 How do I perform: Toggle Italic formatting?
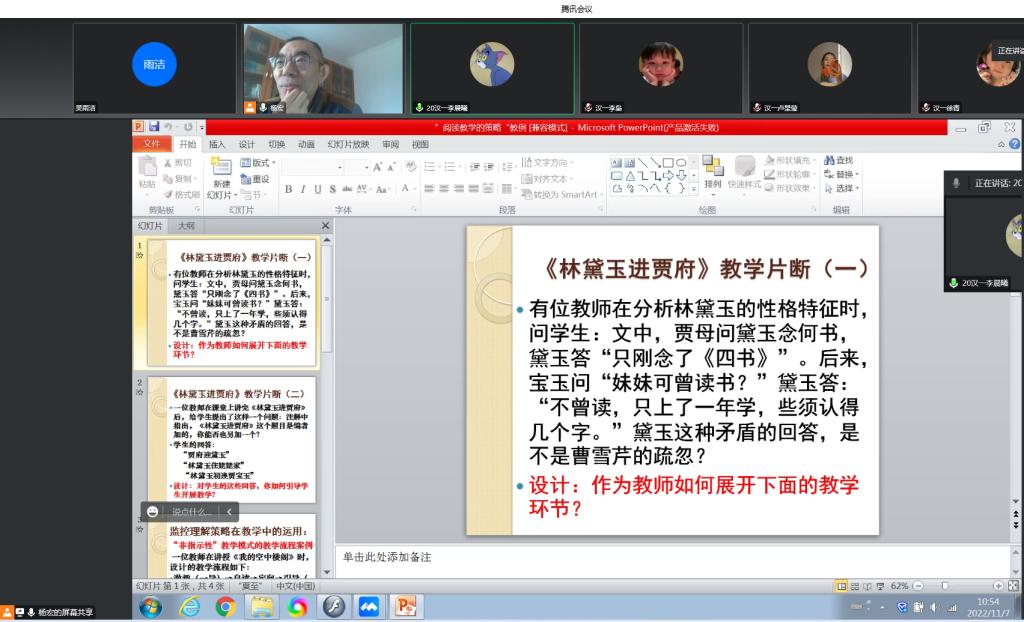(x=302, y=189)
